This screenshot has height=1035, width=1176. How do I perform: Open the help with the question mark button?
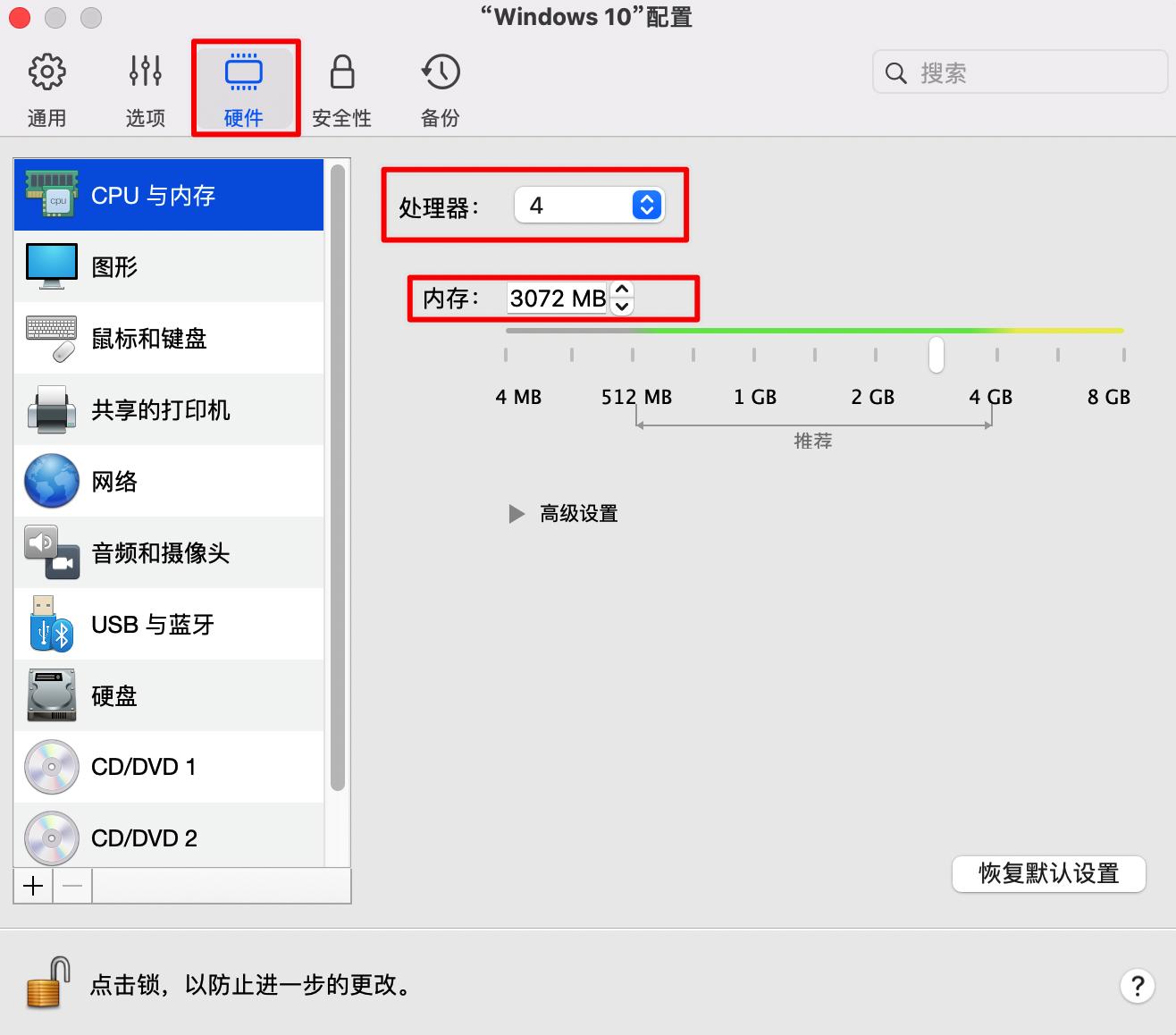[1137, 986]
